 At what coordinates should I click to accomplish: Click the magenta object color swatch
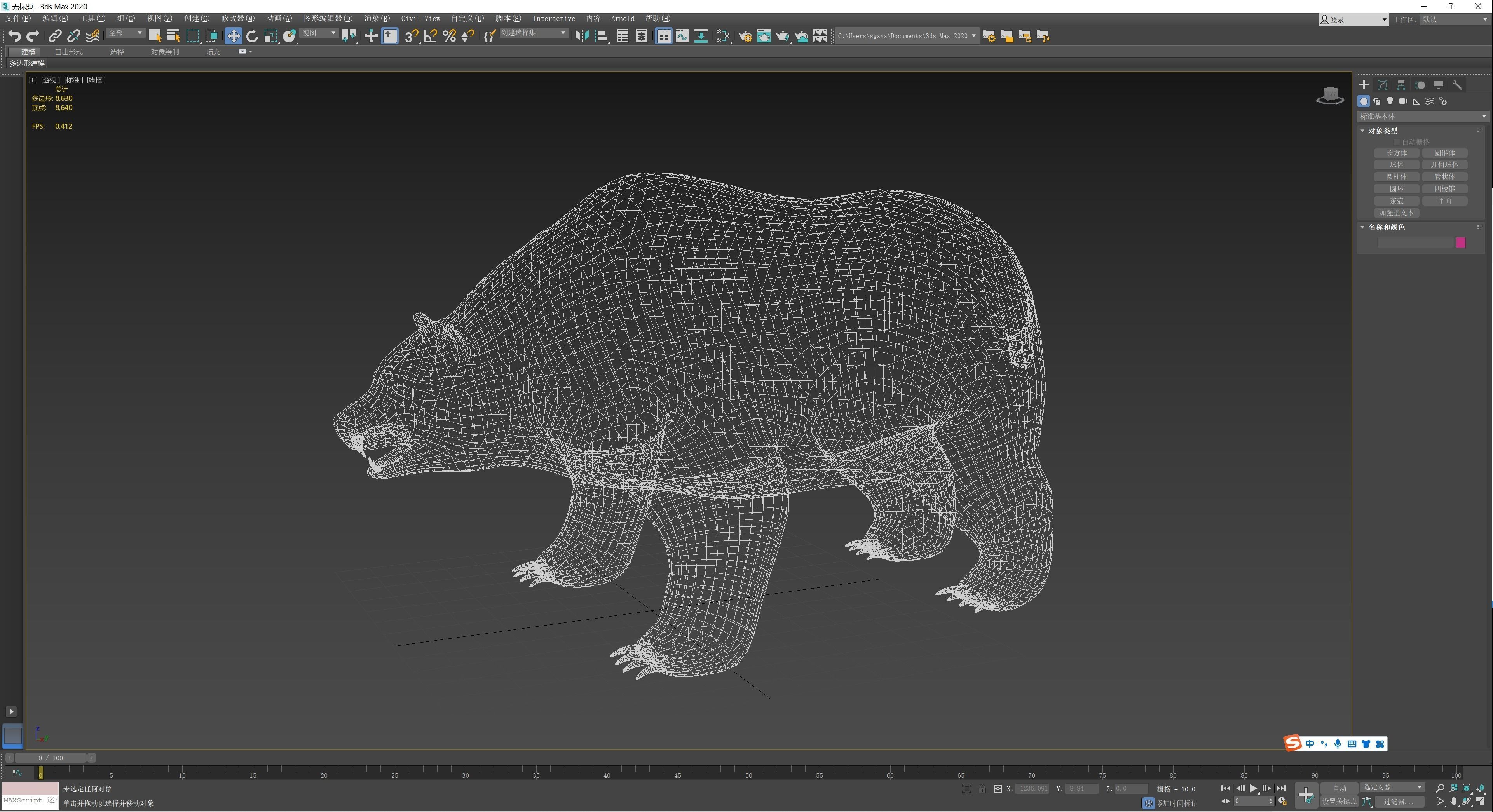1460,243
